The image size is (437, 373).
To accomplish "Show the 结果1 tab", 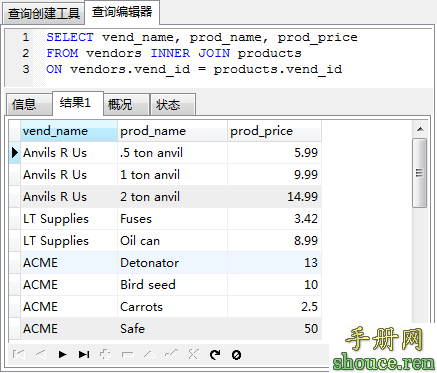I will pos(78,103).
